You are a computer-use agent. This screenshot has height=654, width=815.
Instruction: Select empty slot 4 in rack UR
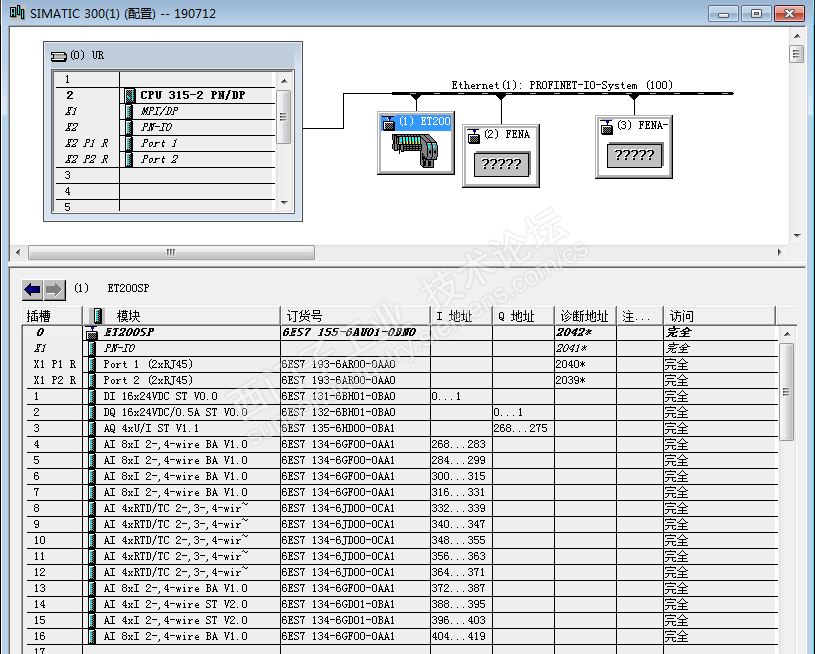(x=165, y=191)
